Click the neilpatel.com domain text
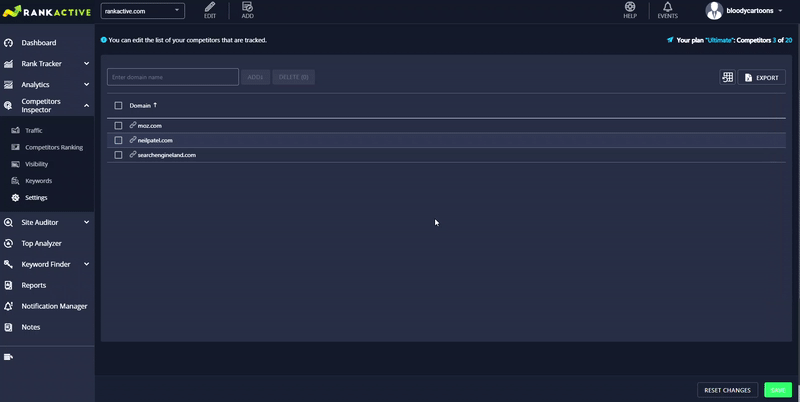Image resolution: width=800 pixels, height=402 pixels. click(x=155, y=140)
